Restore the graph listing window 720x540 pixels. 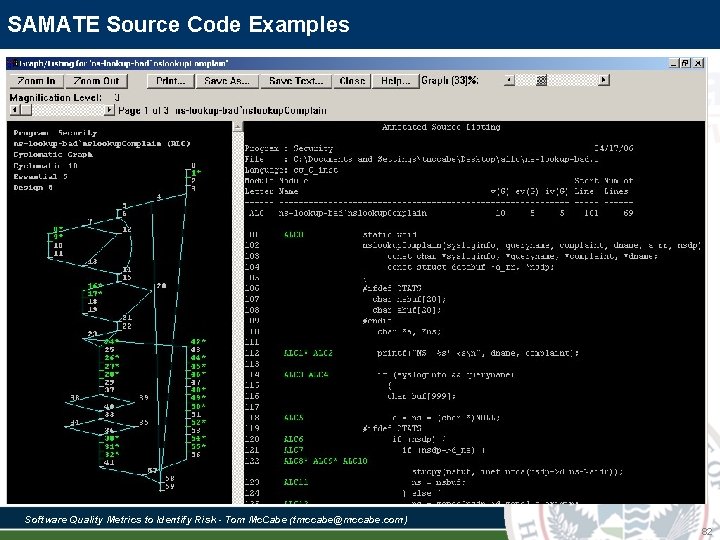coord(685,63)
